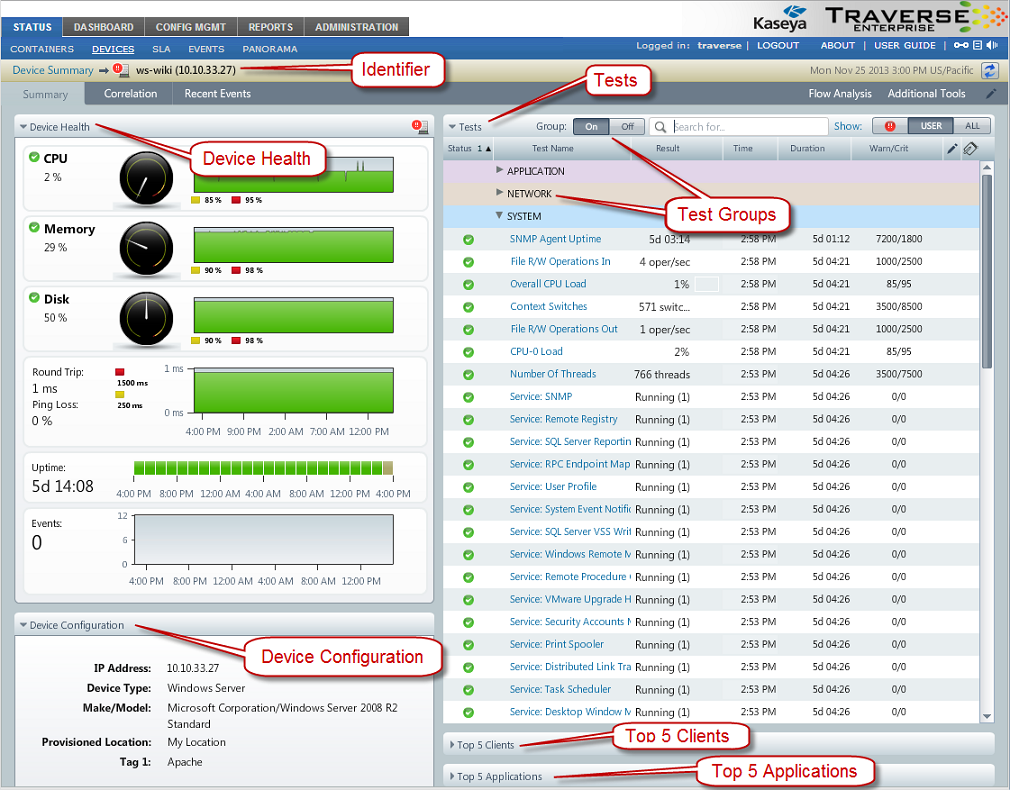Screen dimensions: 1010x790
Task: Click the tag icon in Tests column header
Action: 970,149
